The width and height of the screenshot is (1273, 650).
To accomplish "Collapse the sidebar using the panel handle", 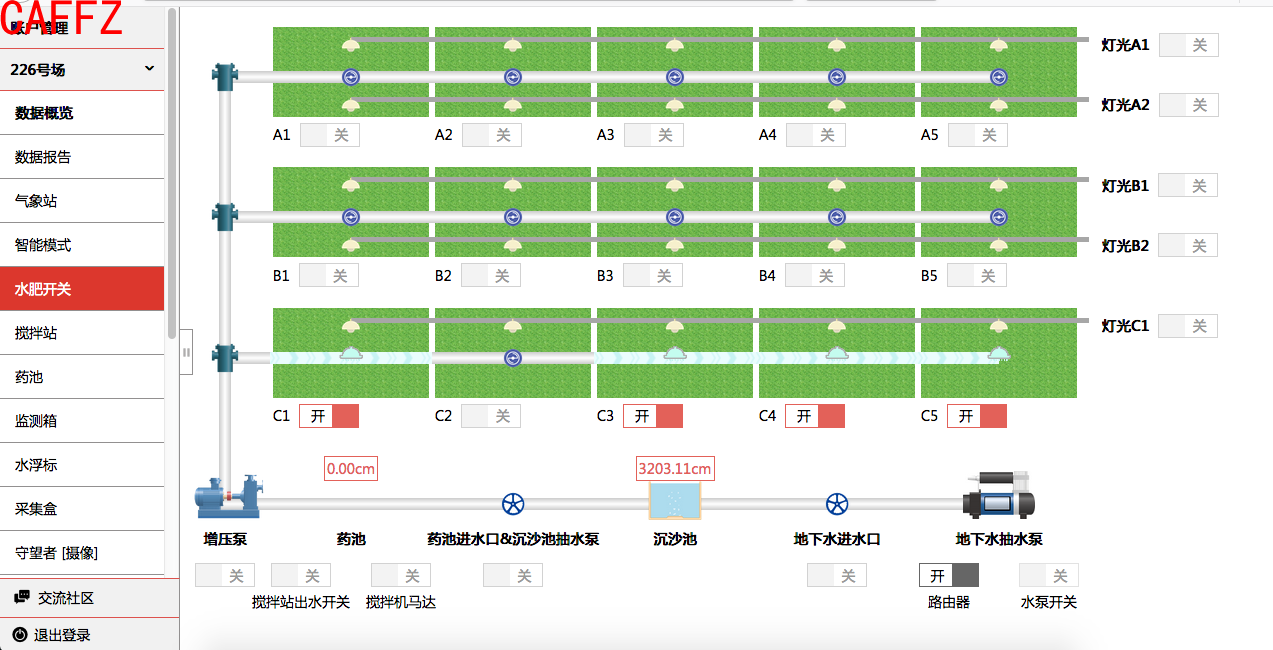I will [186, 352].
